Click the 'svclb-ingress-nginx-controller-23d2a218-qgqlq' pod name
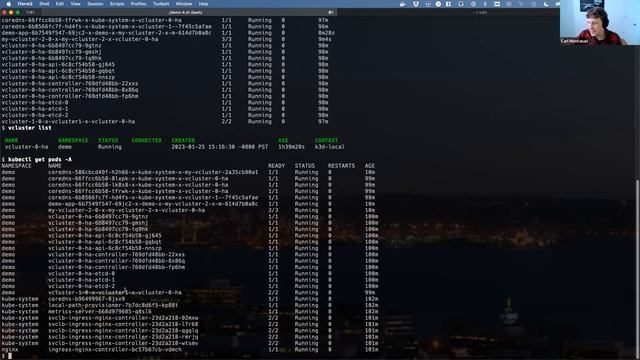Image resolution: width=640 pixels, height=360 pixels. pos(123,331)
